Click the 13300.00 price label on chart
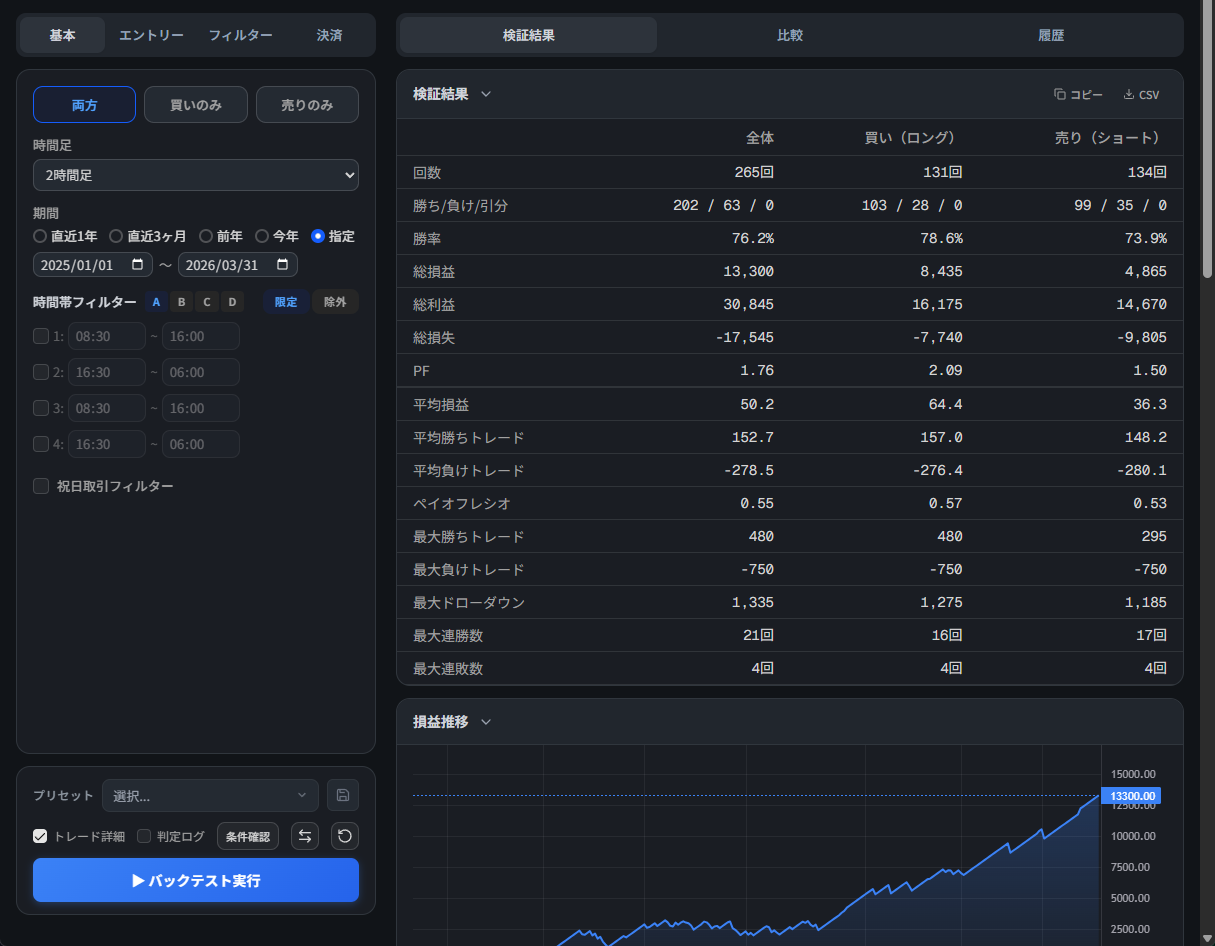This screenshot has width=1215, height=946. tap(1131, 796)
